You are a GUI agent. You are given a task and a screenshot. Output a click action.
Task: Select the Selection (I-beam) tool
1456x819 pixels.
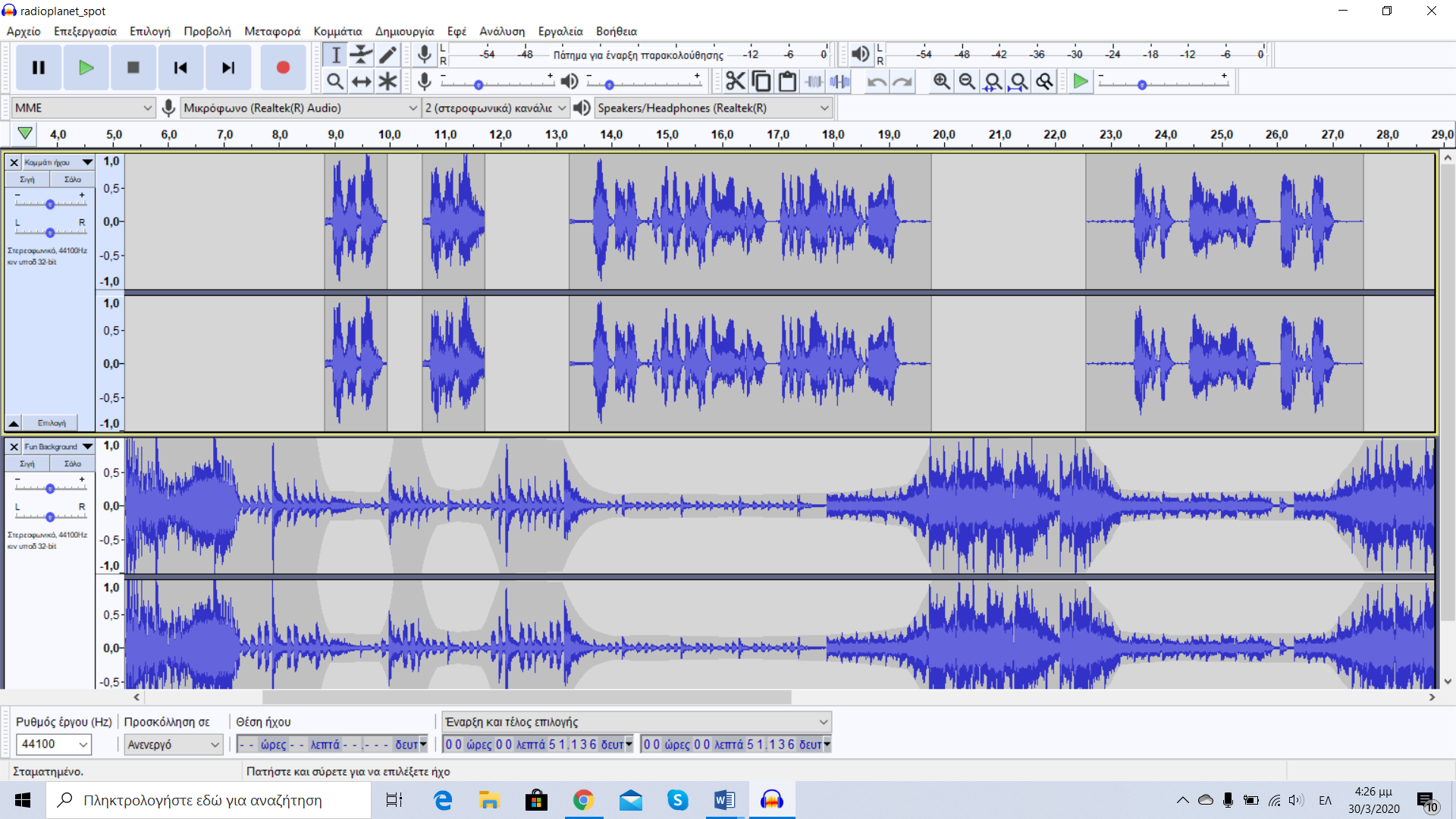336,55
